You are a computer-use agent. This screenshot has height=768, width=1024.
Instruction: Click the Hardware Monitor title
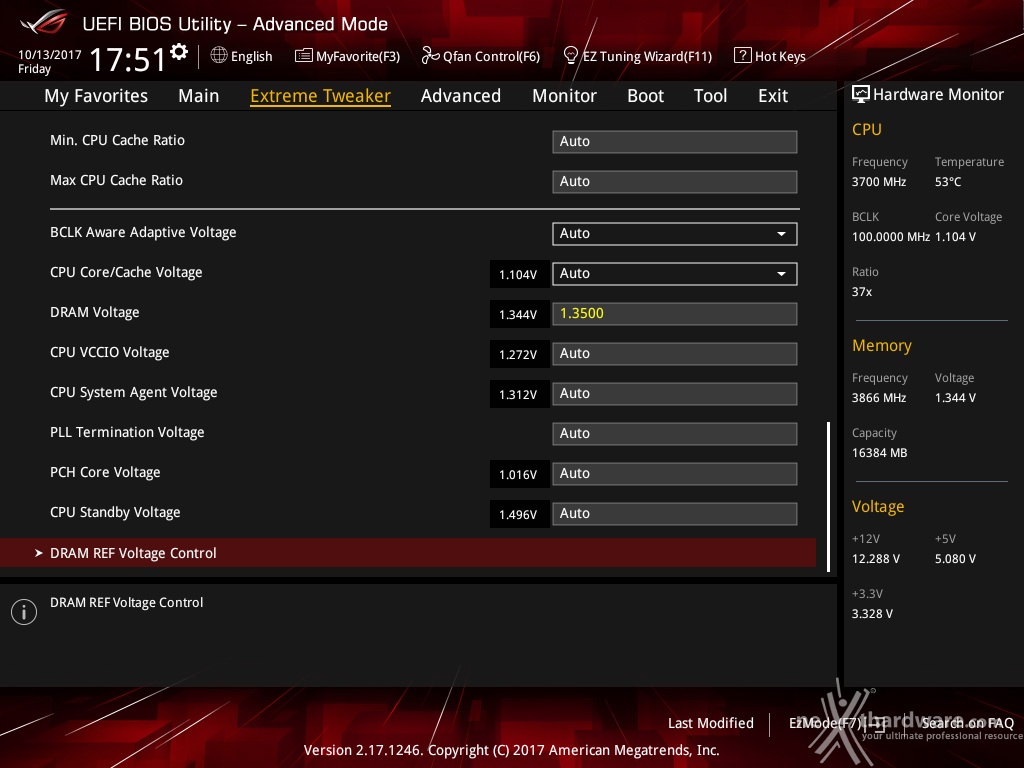[x=938, y=95]
